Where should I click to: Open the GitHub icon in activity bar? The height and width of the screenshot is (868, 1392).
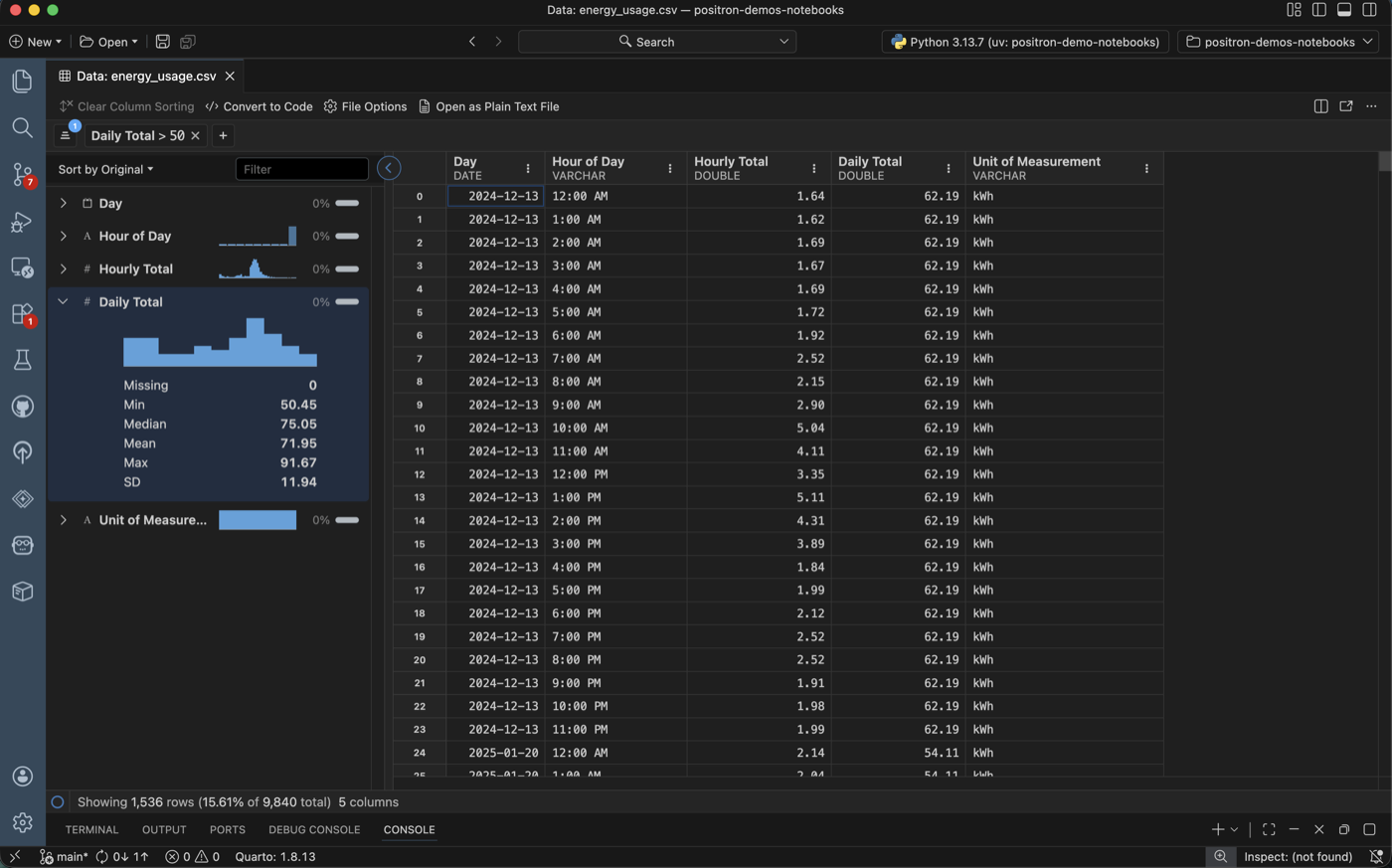point(22,407)
